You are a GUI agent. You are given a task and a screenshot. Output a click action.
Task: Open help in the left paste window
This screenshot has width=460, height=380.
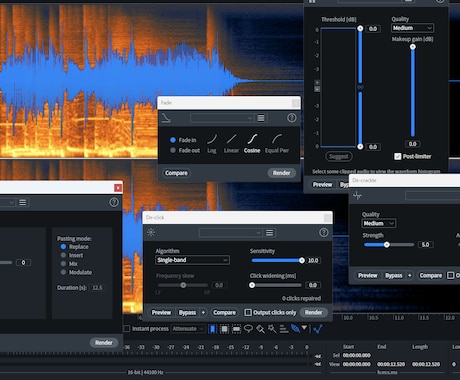114,202
